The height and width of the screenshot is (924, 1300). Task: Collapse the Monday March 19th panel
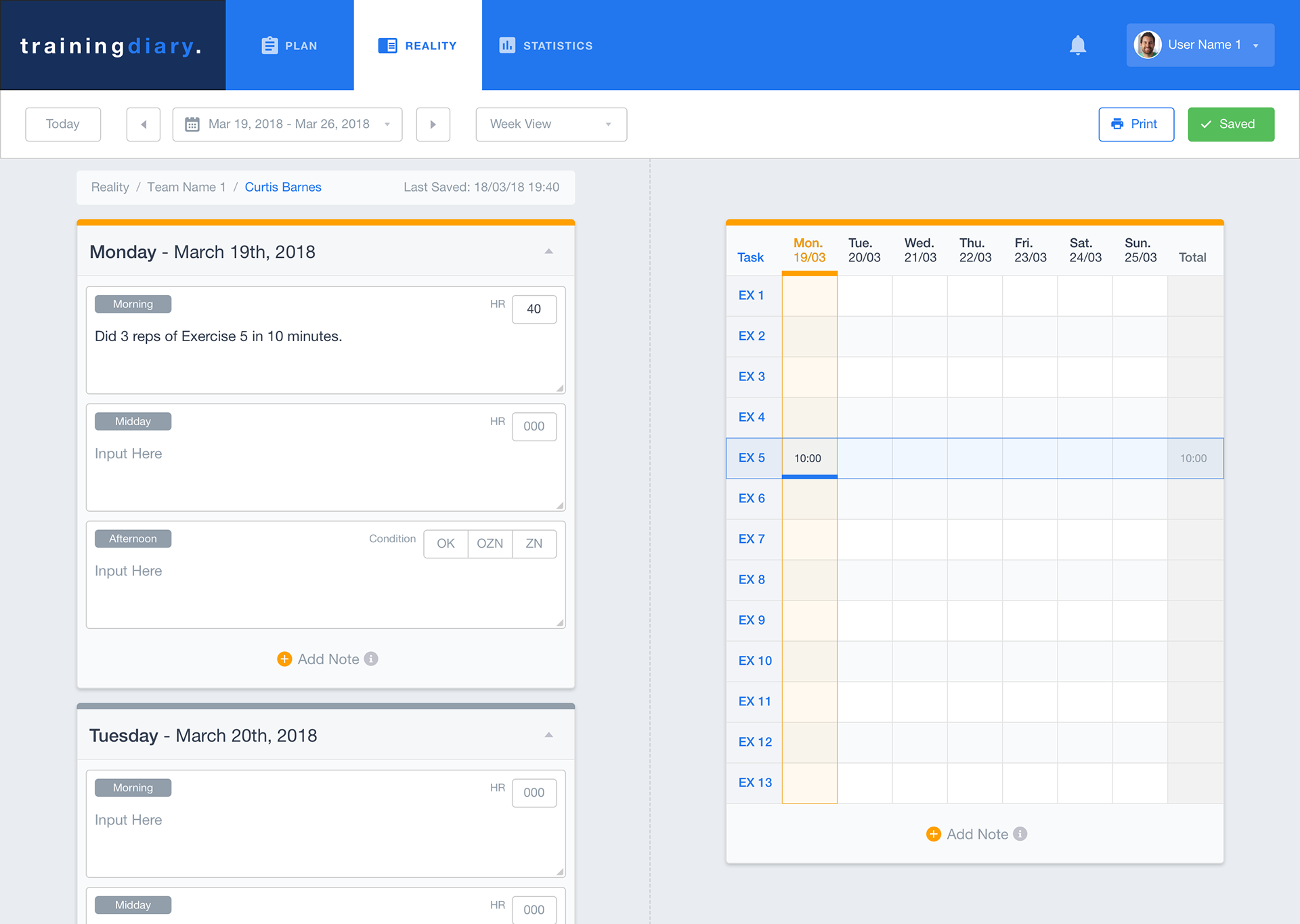pos(549,251)
